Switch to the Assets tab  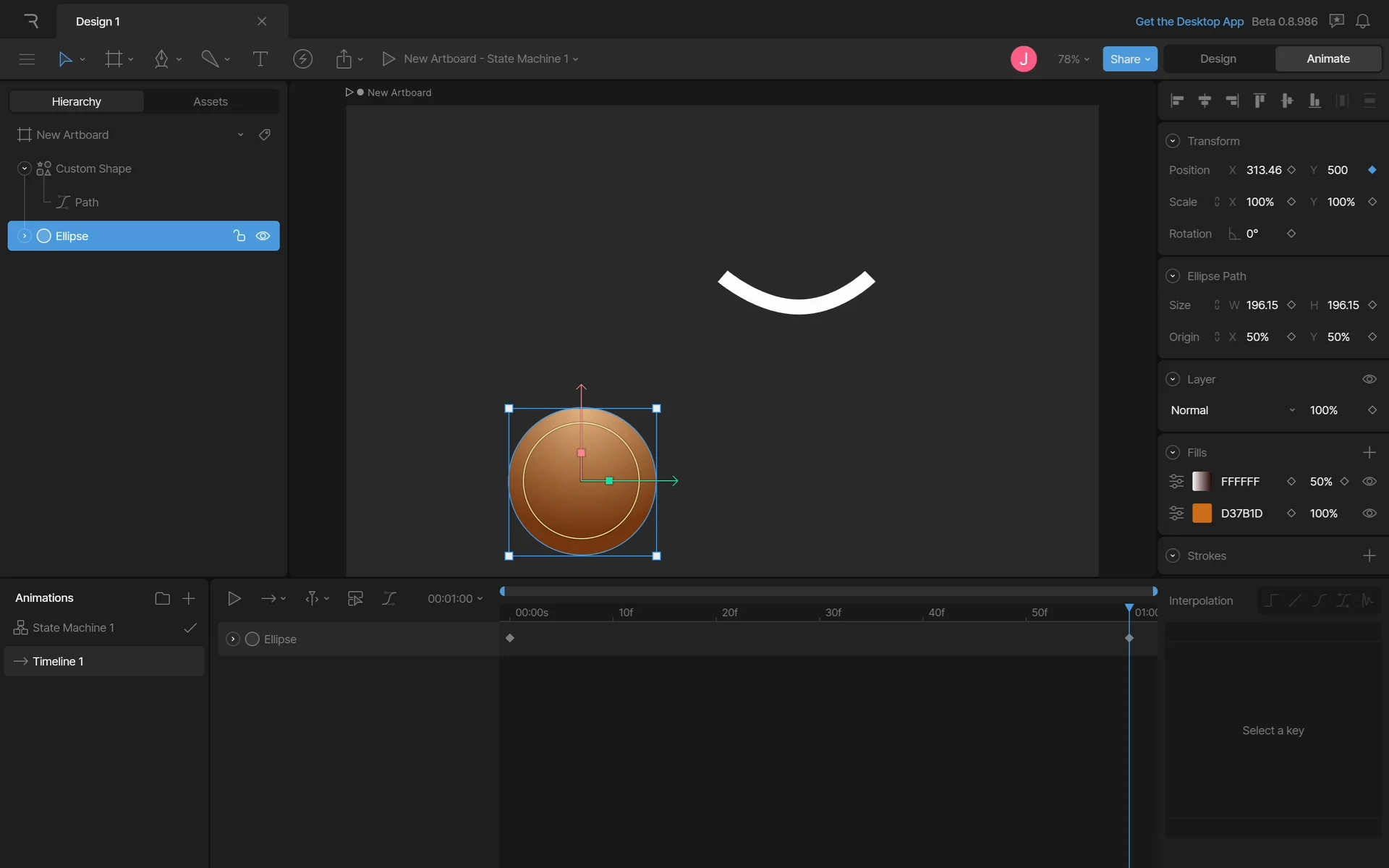coord(210,101)
